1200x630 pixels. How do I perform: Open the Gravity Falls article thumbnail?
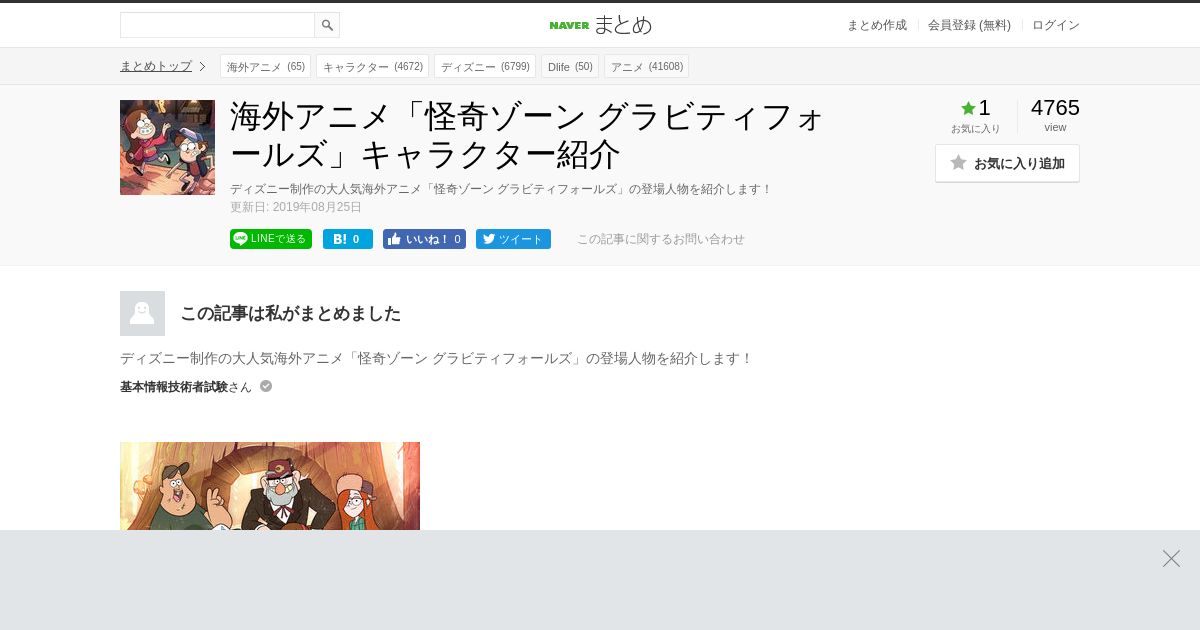coord(167,147)
